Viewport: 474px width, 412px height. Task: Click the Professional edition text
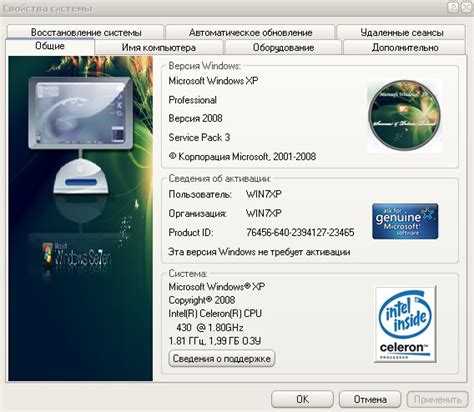[193, 100]
